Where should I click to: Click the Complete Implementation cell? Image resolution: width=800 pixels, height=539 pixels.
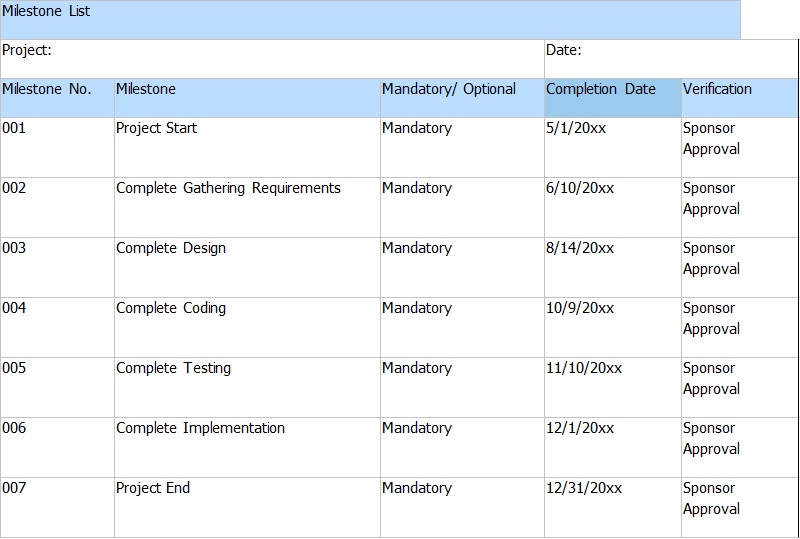247,448
